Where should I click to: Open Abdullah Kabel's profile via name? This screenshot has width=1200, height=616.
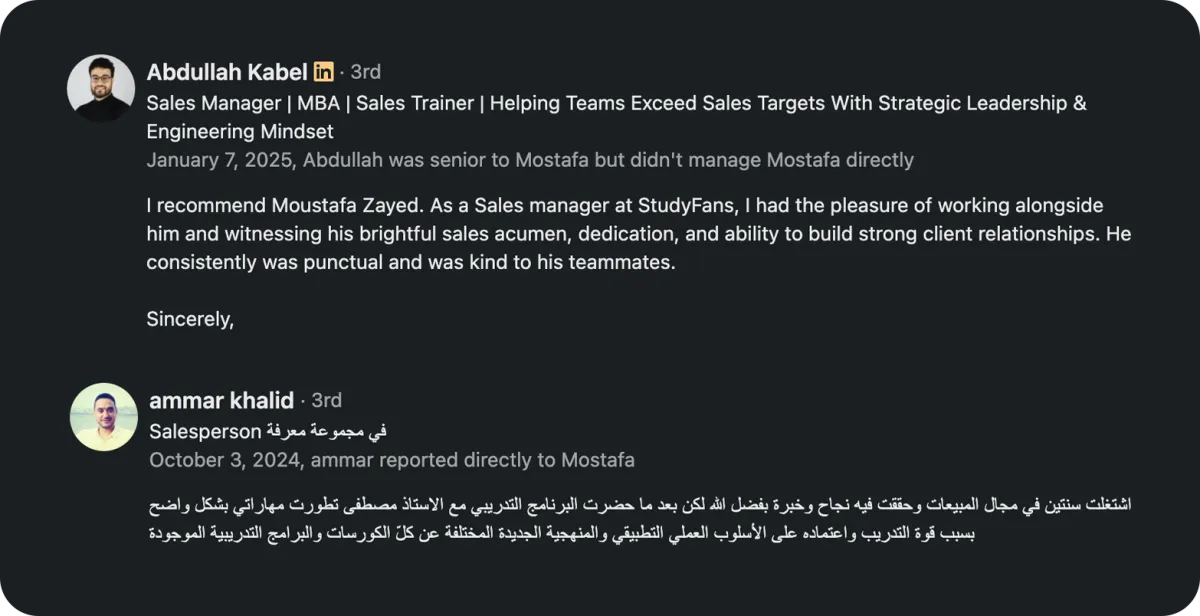pos(226,72)
